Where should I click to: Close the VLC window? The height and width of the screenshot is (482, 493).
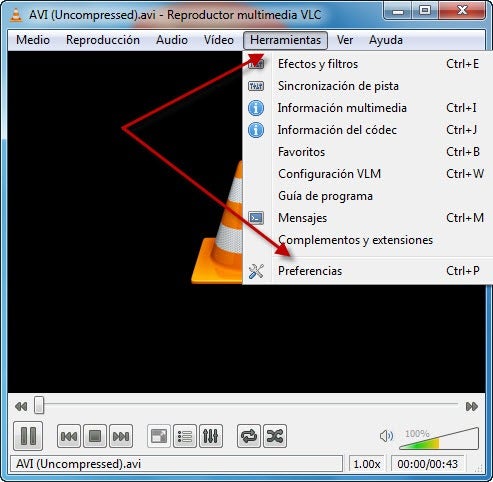click(x=462, y=11)
